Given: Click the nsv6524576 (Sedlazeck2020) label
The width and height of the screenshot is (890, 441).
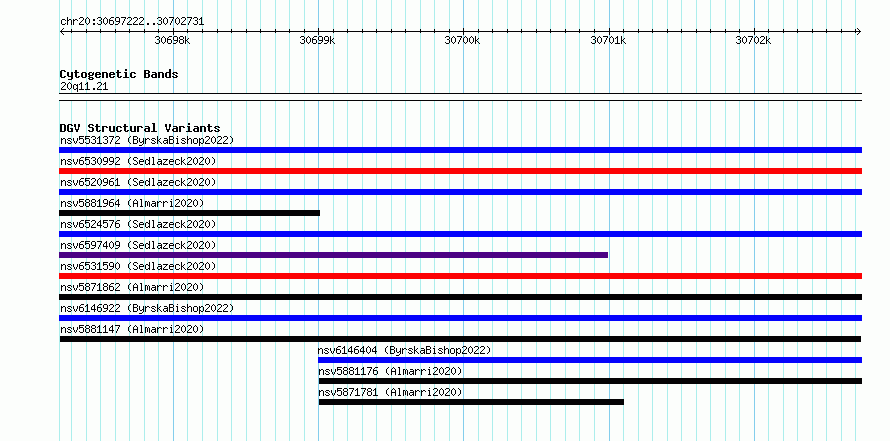Looking at the screenshot, I should coord(138,224).
